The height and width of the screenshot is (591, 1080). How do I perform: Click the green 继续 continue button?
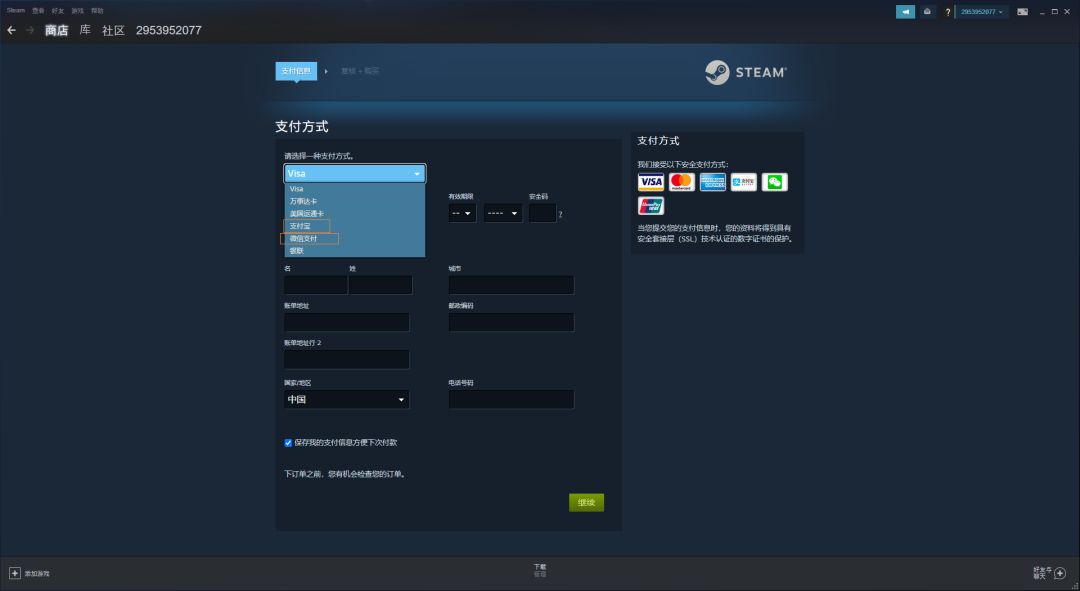click(x=586, y=502)
